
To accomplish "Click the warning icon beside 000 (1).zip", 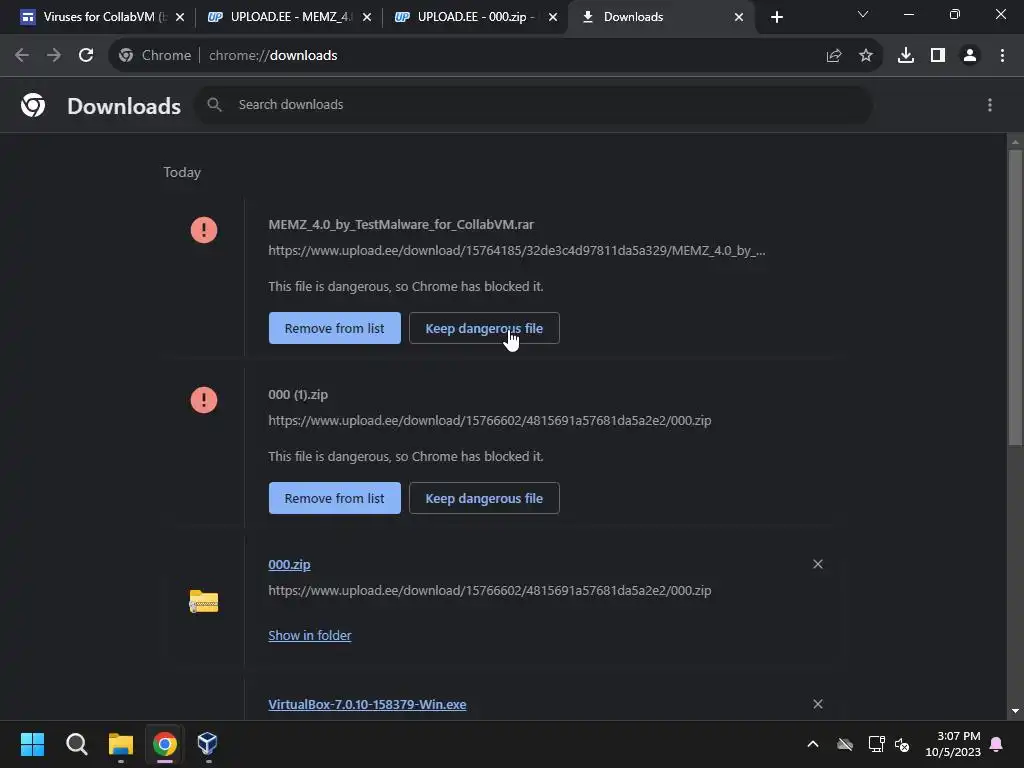I will tap(204, 400).
